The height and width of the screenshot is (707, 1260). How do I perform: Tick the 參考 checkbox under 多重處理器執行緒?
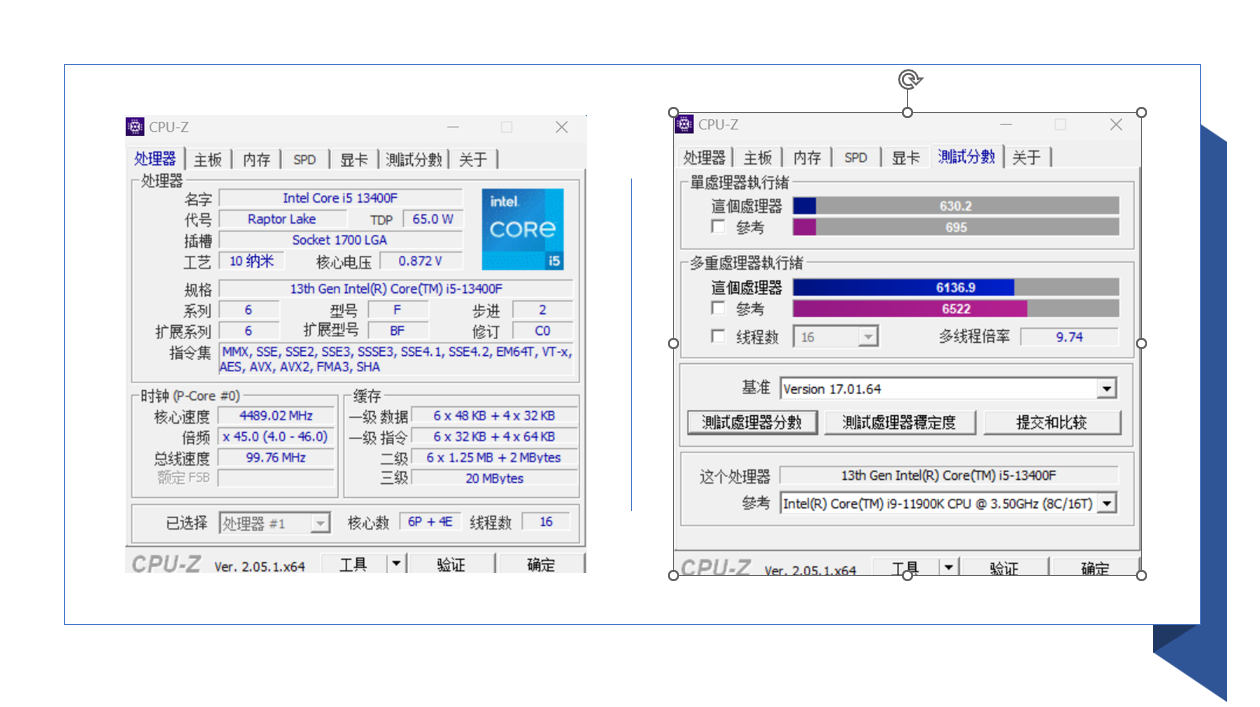coord(717,308)
